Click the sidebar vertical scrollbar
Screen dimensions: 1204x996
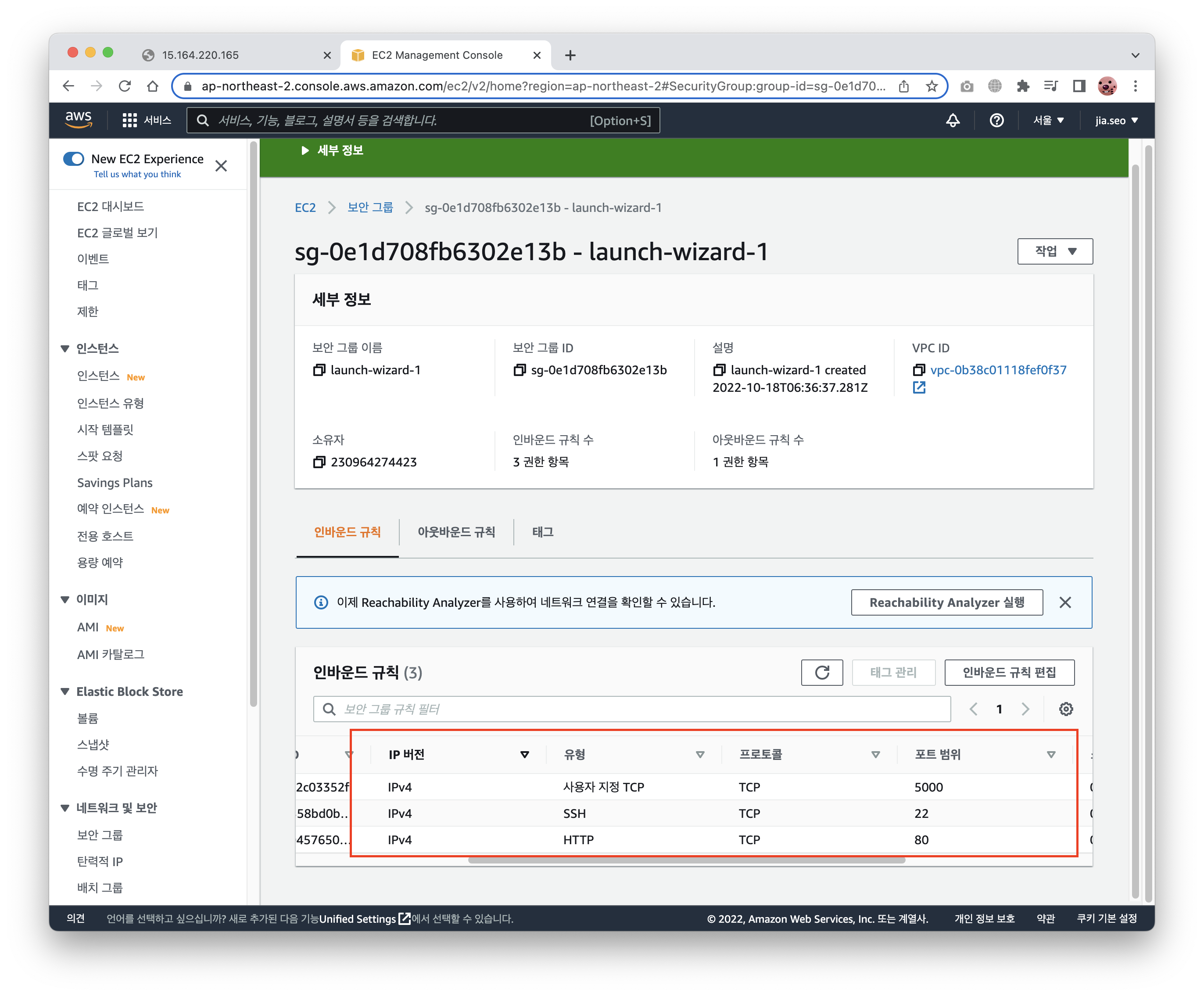(254, 424)
